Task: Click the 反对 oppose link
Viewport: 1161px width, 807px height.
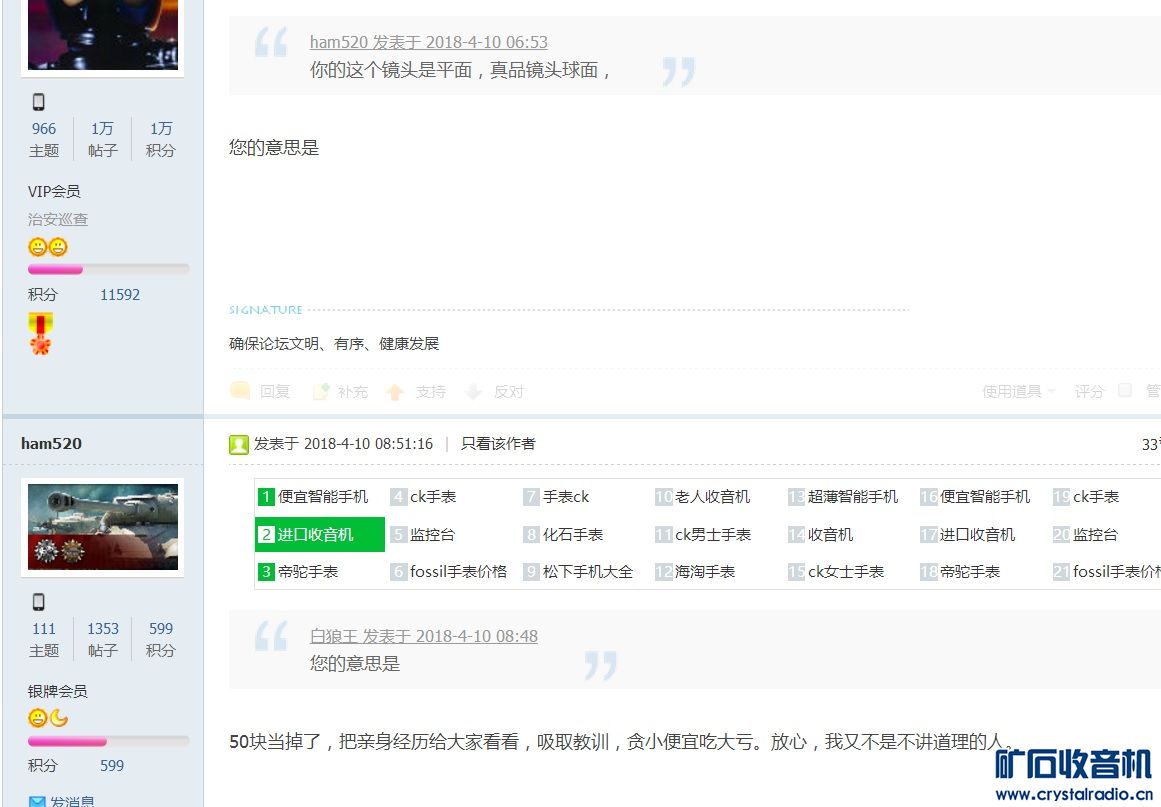Action: tap(509, 392)
